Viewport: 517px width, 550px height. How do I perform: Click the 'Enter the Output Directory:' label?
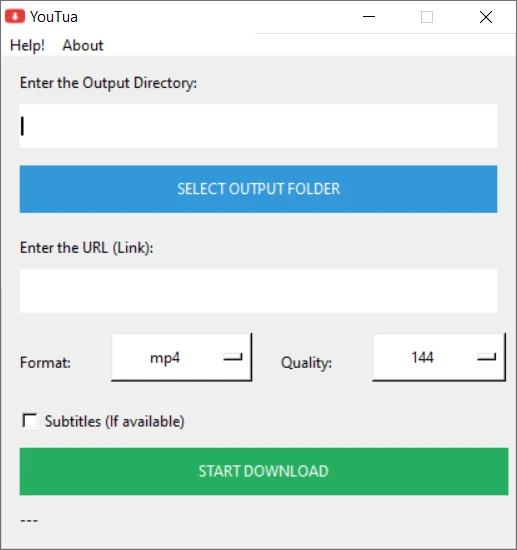(x=108, y=83)
